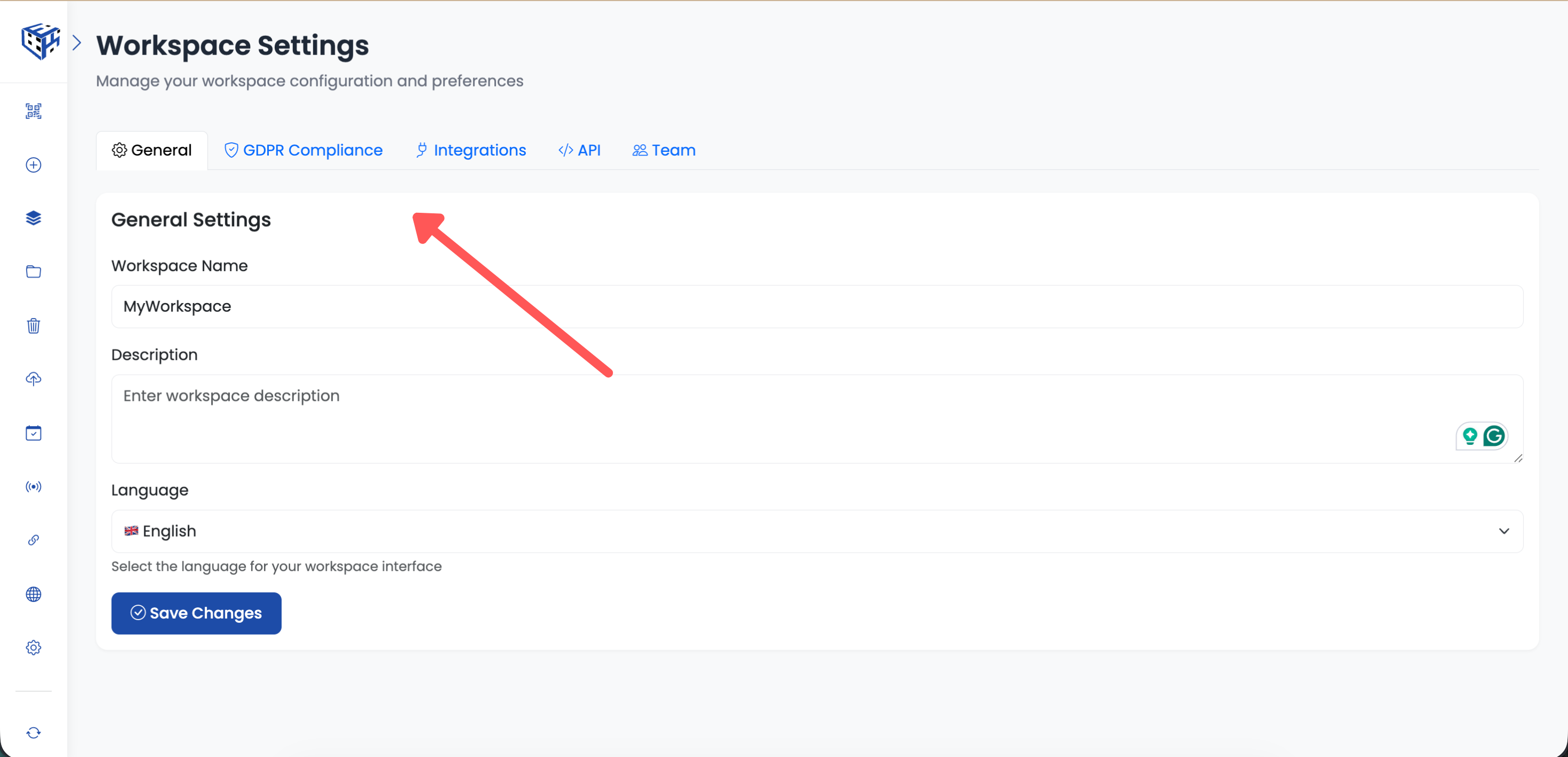
Task: Open the trash bin icon
Action: point(34,325)
